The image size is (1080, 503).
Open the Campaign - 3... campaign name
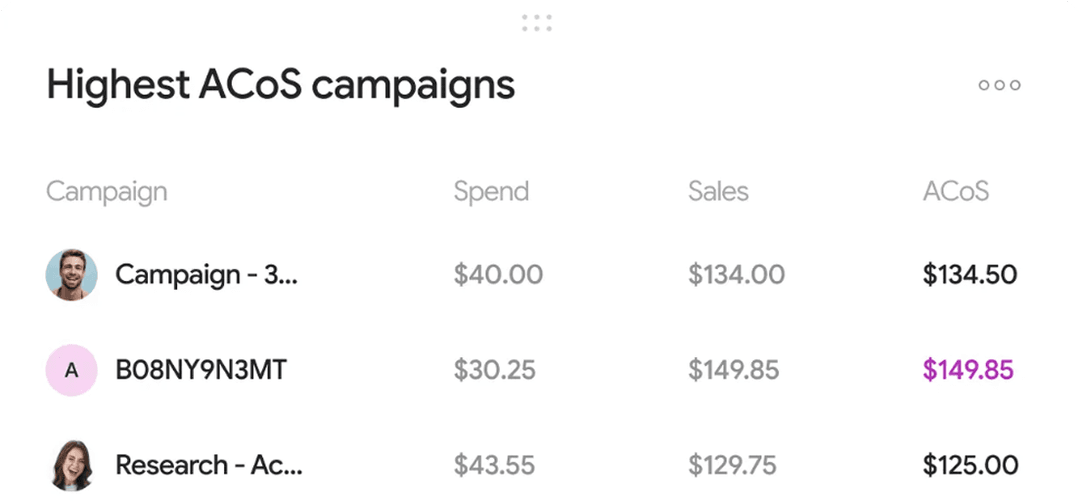pos(206,275)
